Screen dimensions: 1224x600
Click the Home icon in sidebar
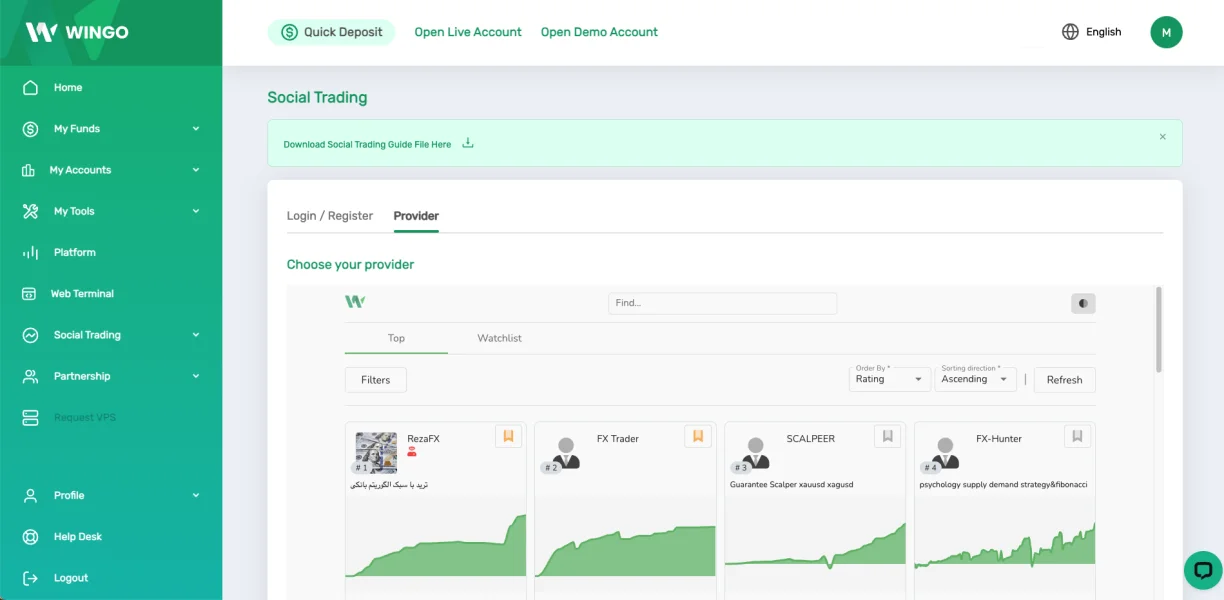coord(30,88)
